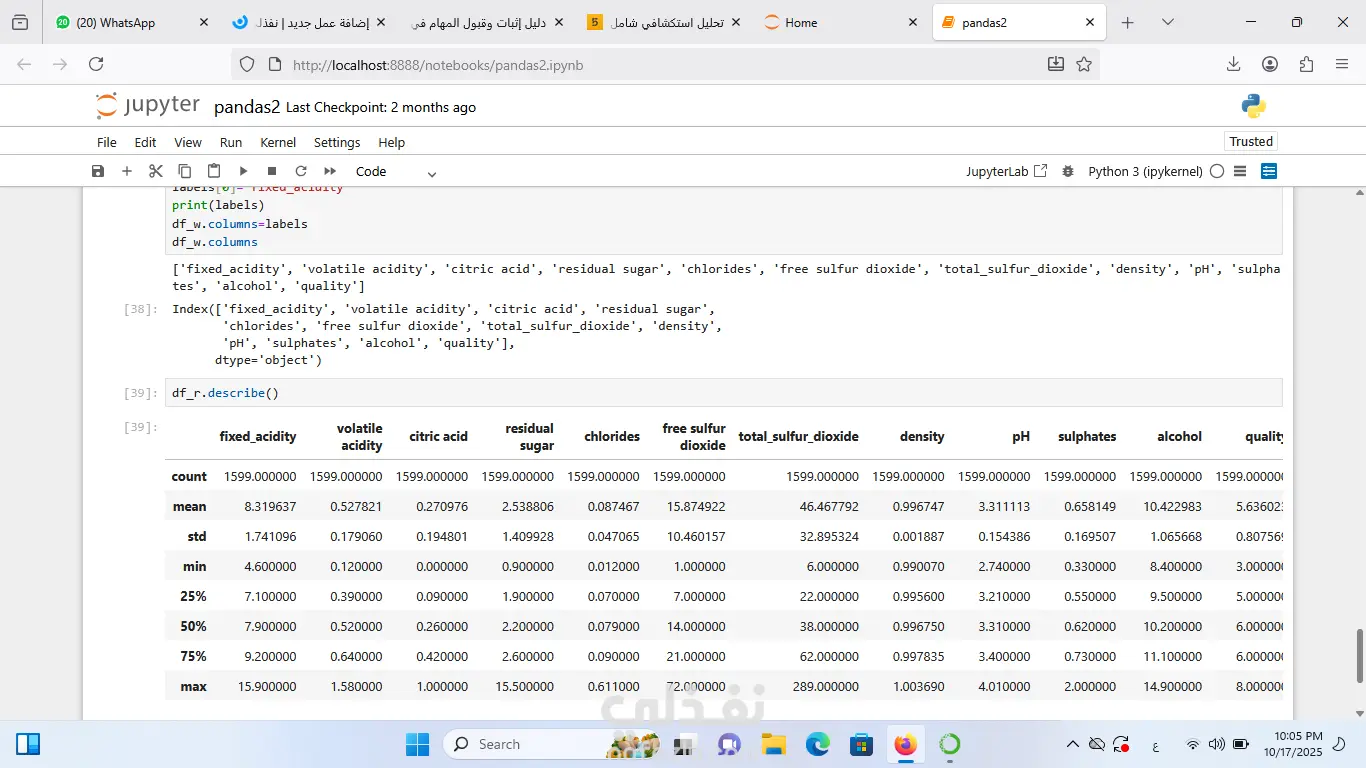Screen dimensions: 1366x768
Task: Switch to the WhatsApp browser tab
Action: click(115, 22)
